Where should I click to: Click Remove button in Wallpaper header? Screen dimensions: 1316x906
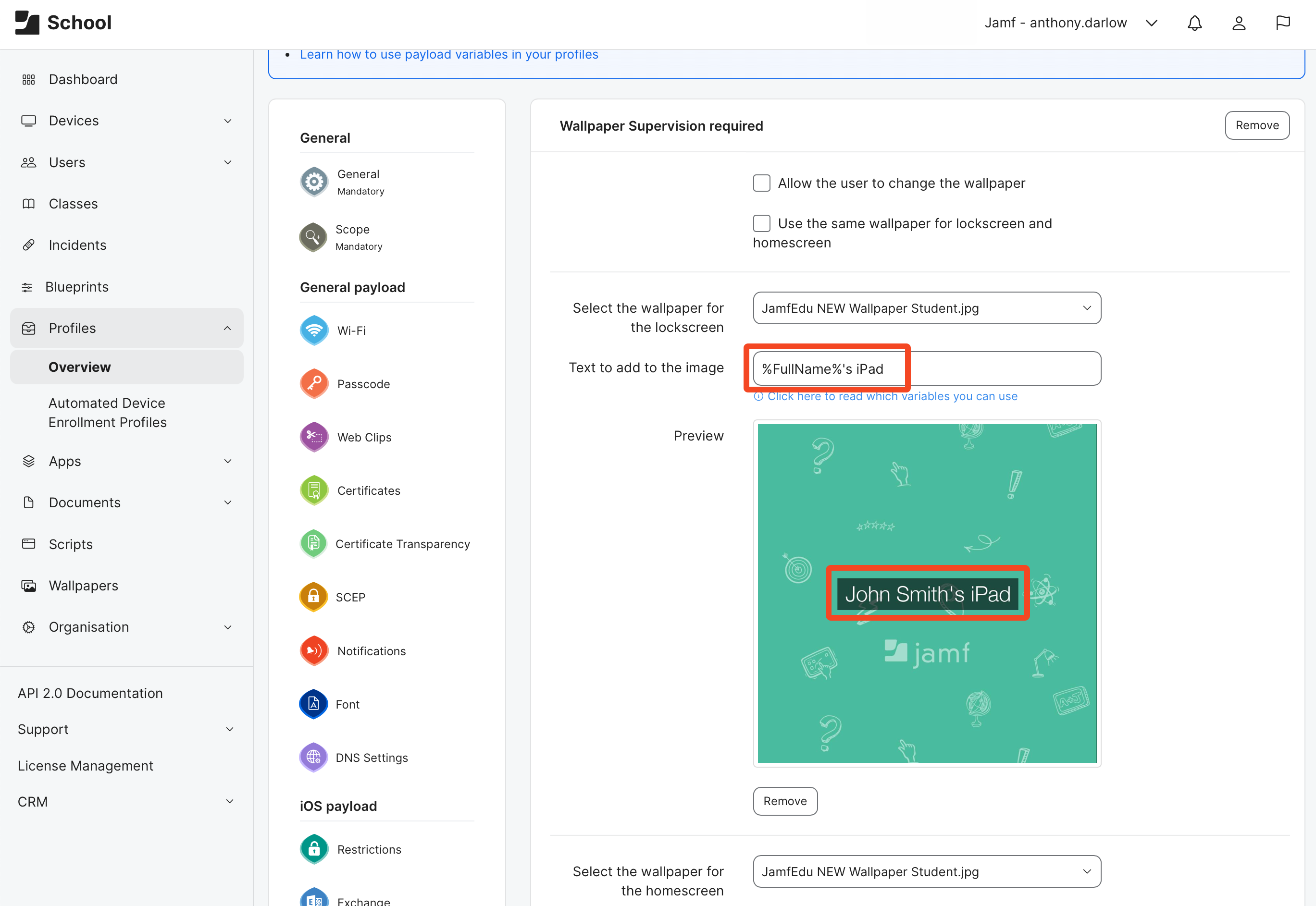coord(1257,125)
